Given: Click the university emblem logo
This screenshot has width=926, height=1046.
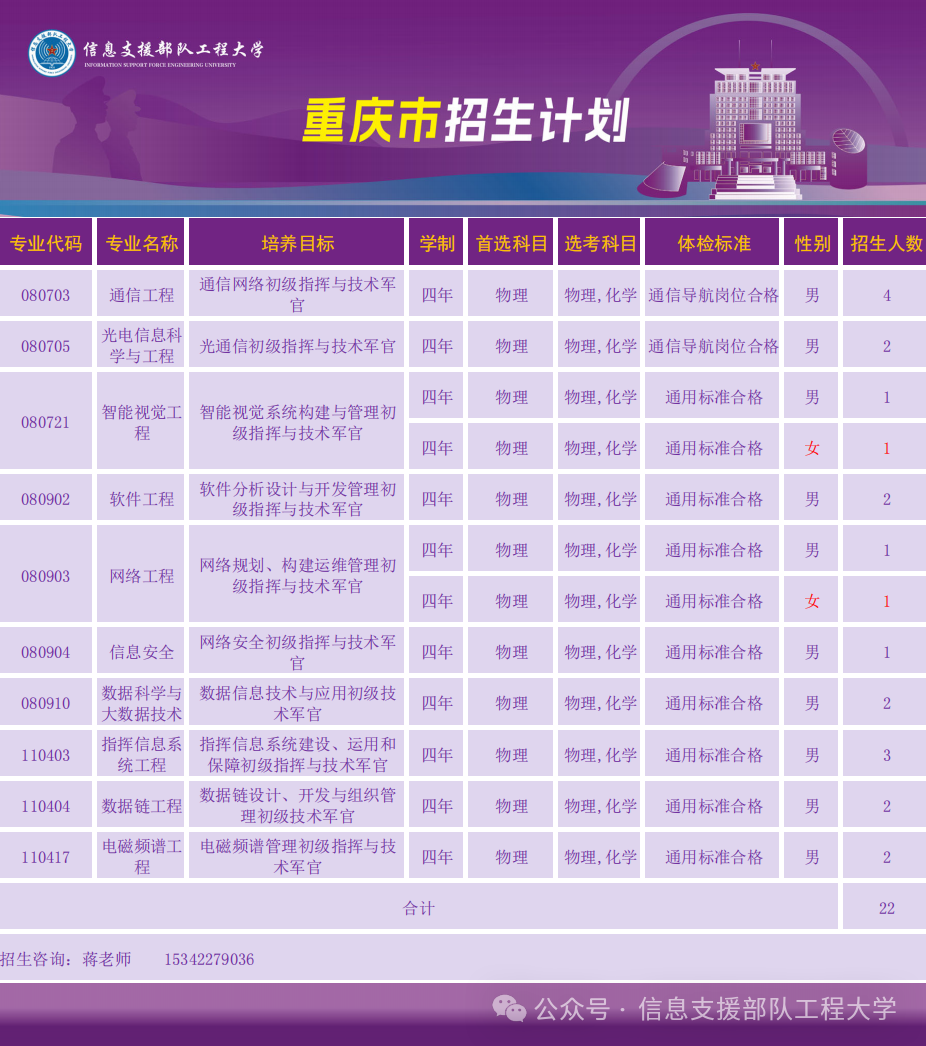Looking at the screenshot, I should [x=51, y=53].
